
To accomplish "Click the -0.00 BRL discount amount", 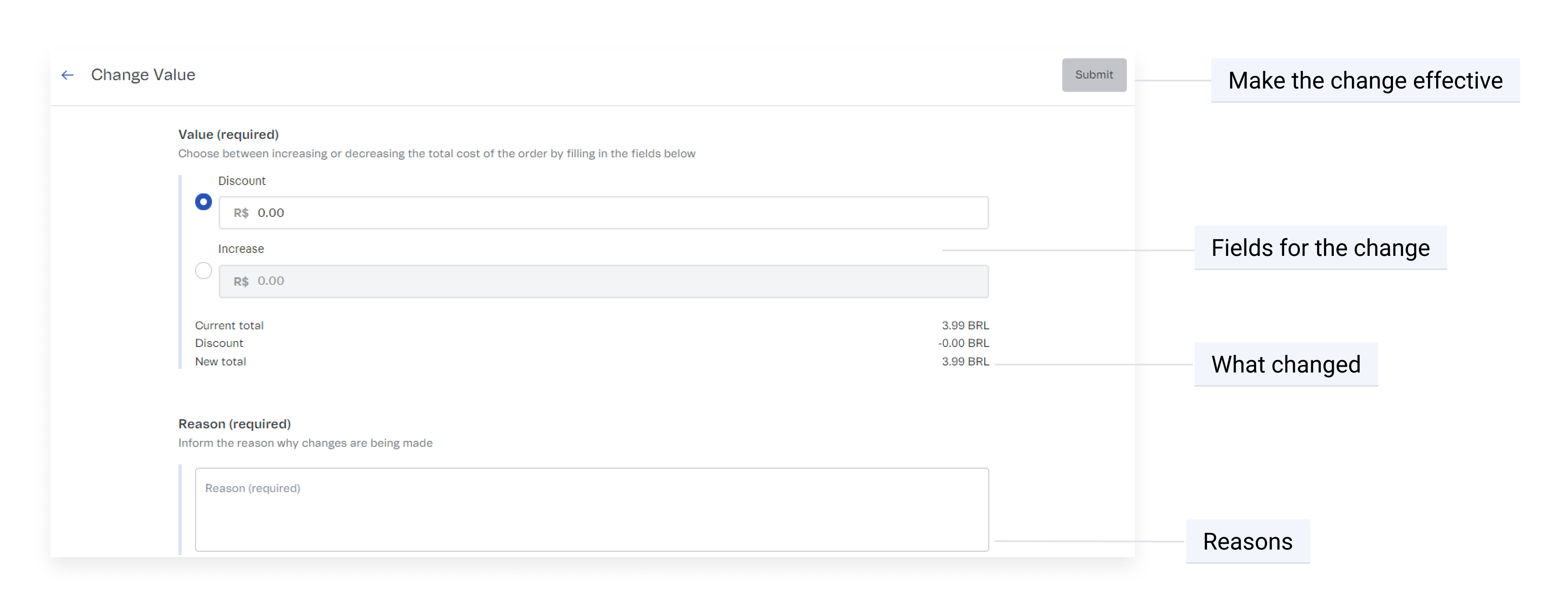I will 963,343.
